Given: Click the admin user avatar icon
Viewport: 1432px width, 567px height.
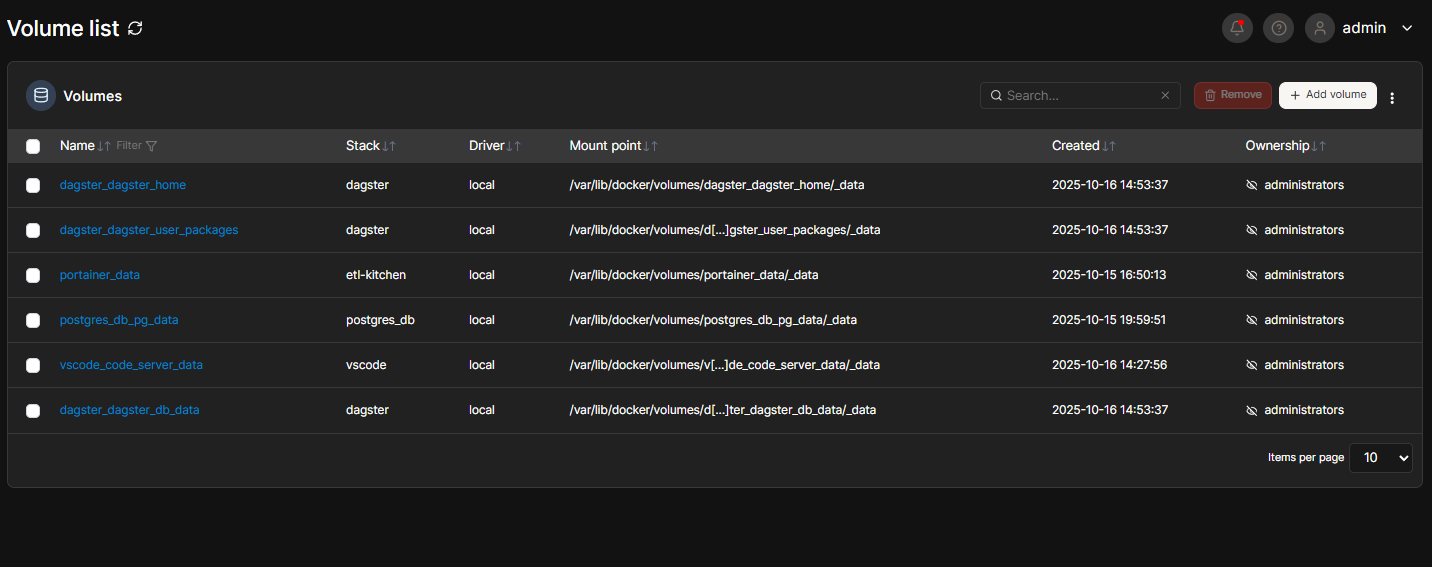Looking at the screenshot, I should tap(1320, 28).
